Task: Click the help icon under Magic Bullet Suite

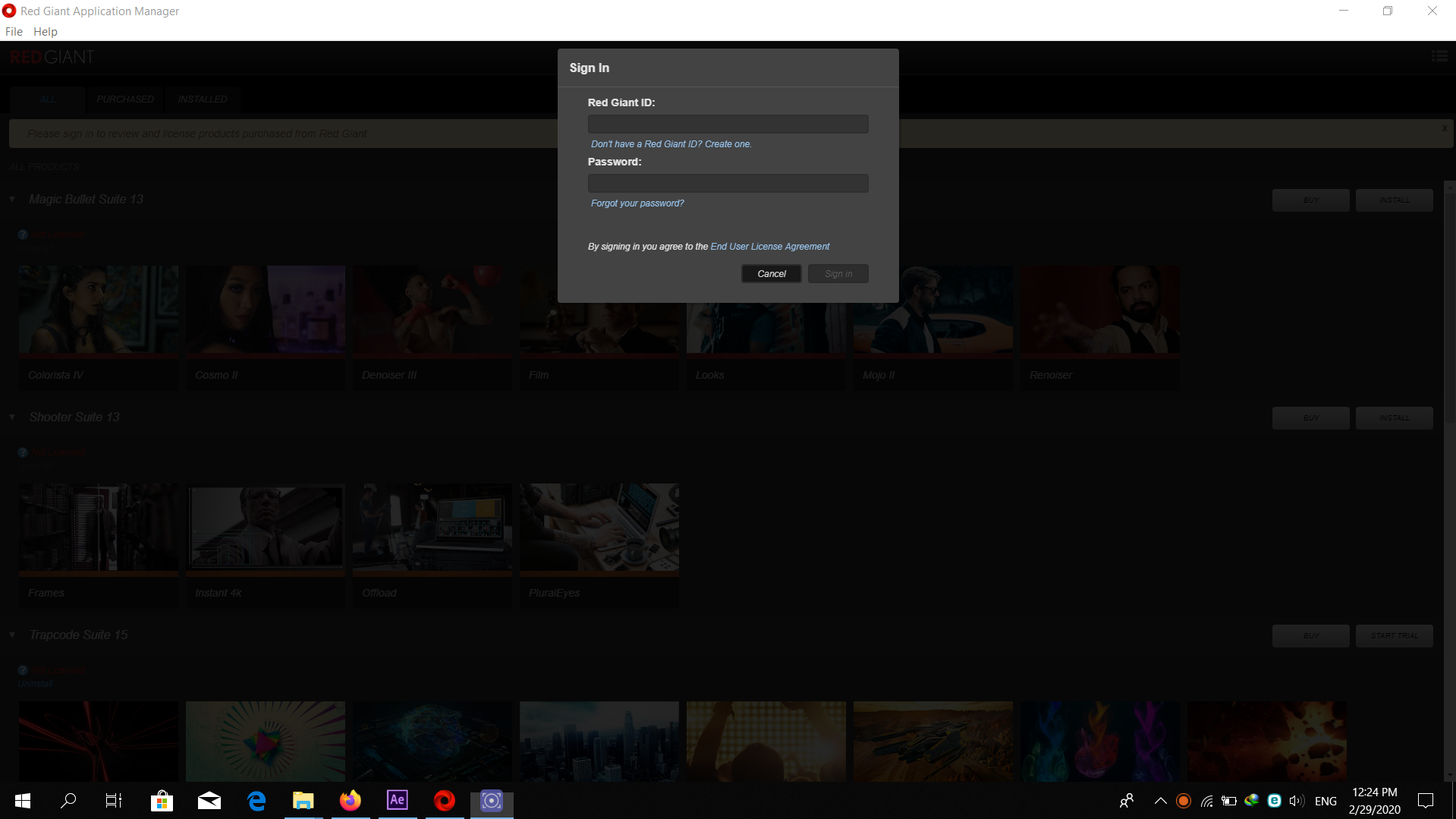Action: (23, 235)
